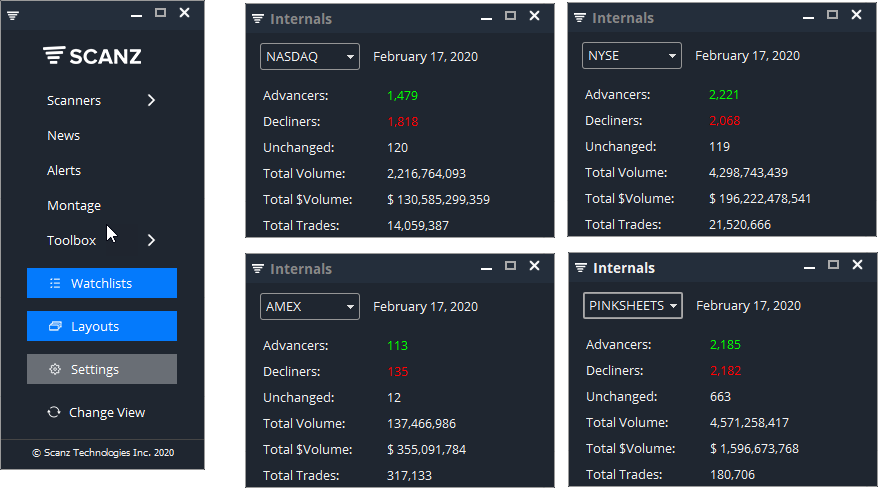Viewport: 879px width, 489px height.
Task: Click NASDAQ dollar volume $ 130,585,299,359
Action: [438, 200]
